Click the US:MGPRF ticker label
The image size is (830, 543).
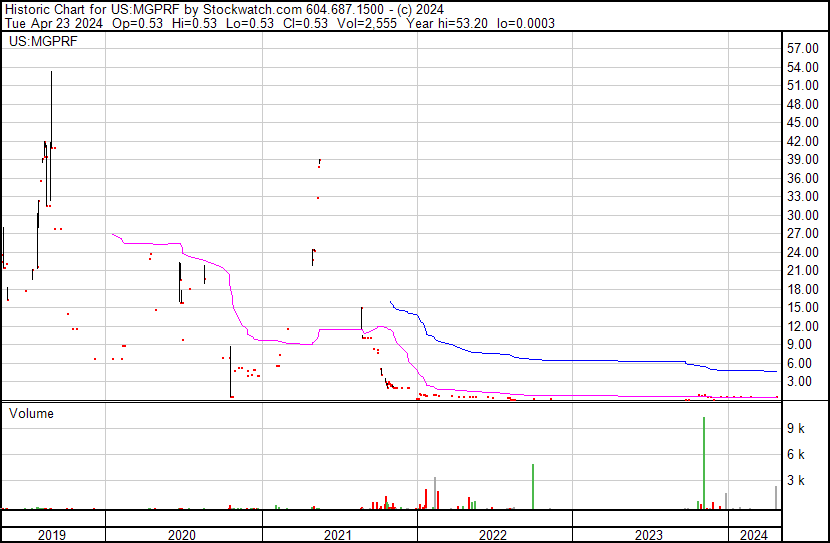(x=43, y=42)
